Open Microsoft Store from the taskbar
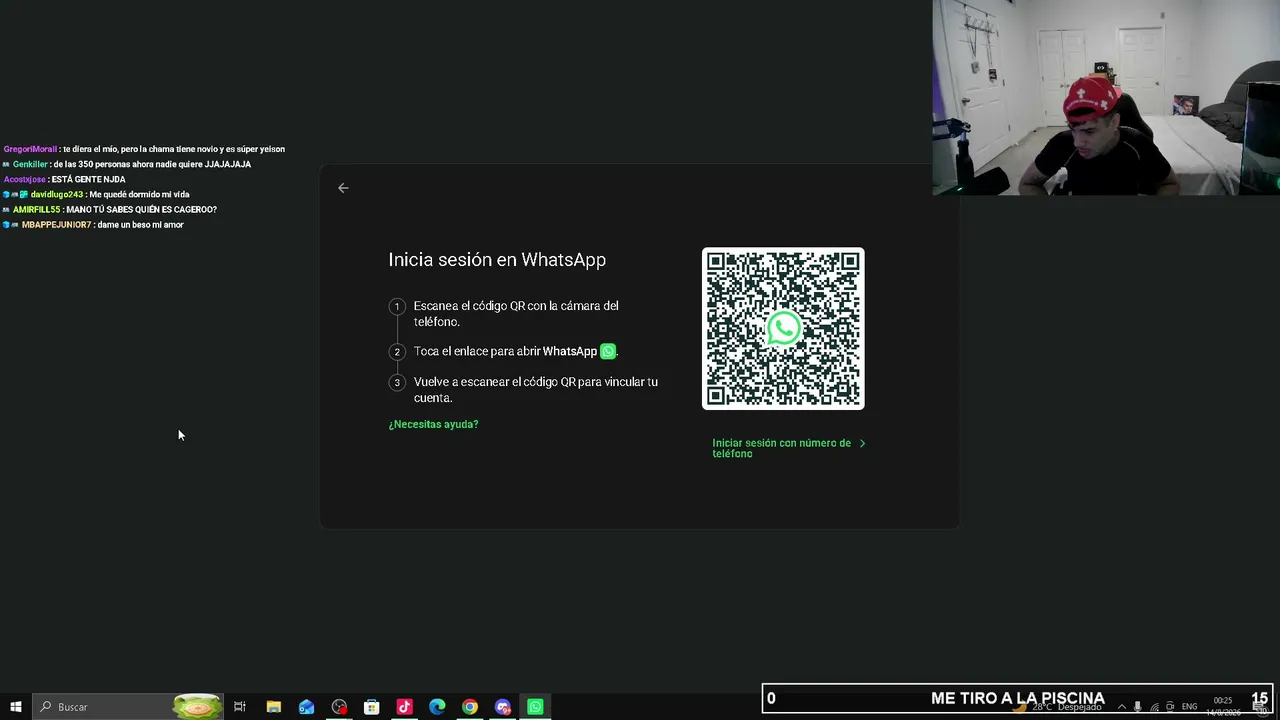Screen dimensions: 1280x720 click(x=371, y=707)
